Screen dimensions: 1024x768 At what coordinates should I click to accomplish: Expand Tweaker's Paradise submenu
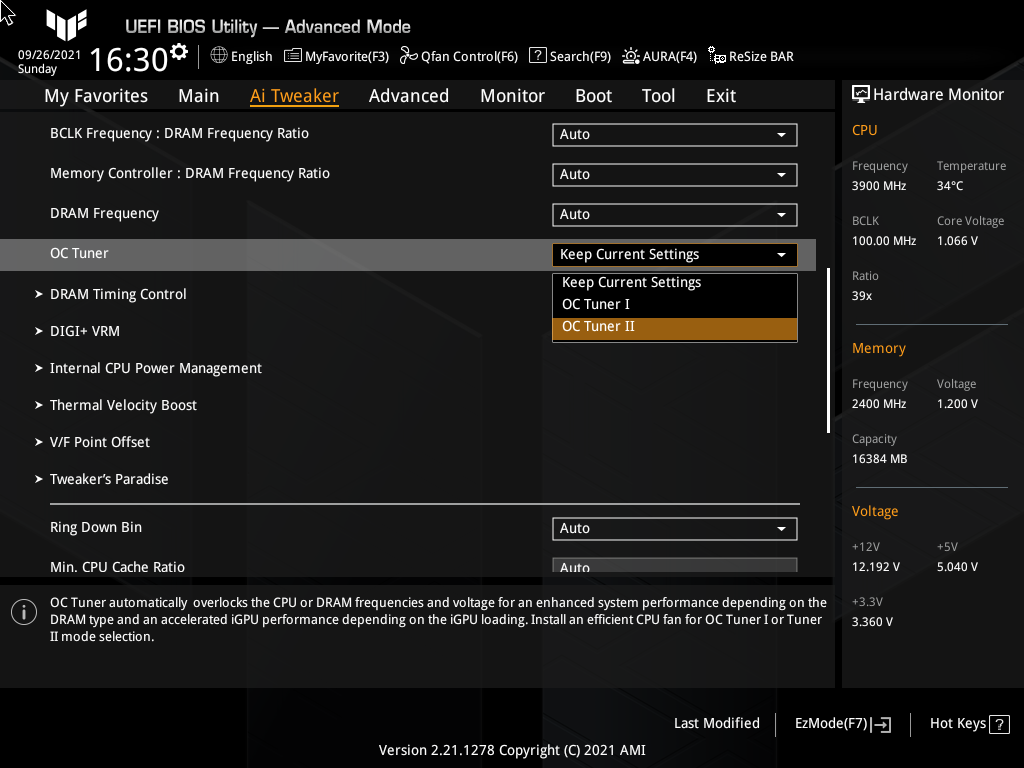click(108, 479)
